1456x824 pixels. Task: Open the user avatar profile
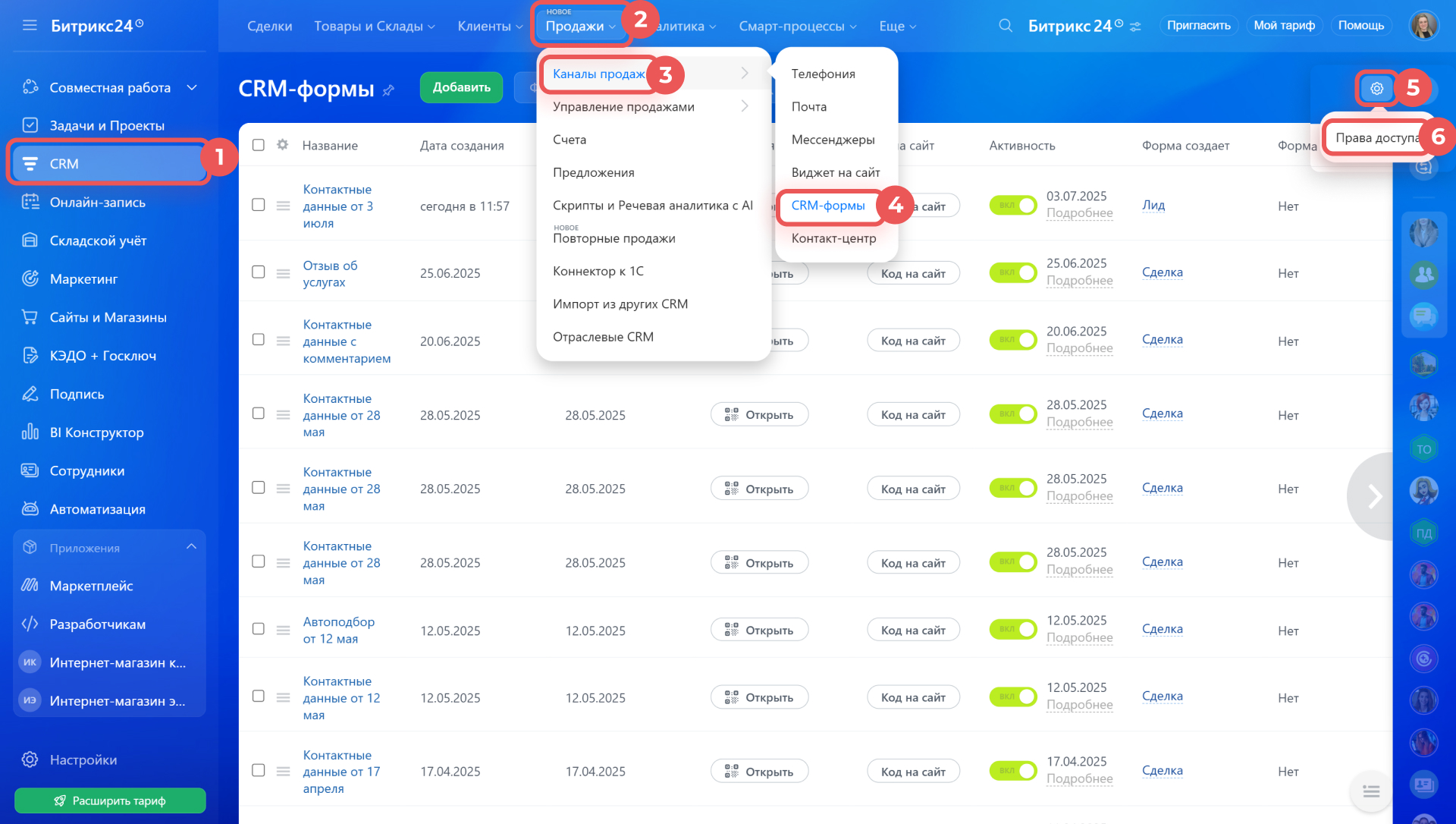click(x=1423, y=26)
